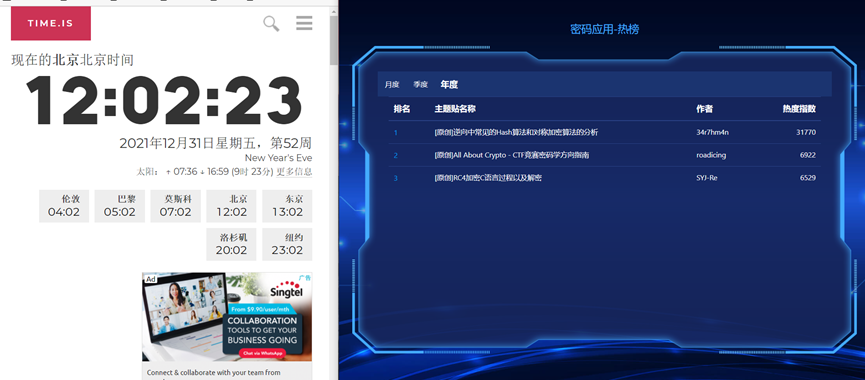Select the 东京 13:02 city tile
This screenshot has height=380, width=865.
tap(287, 206)
